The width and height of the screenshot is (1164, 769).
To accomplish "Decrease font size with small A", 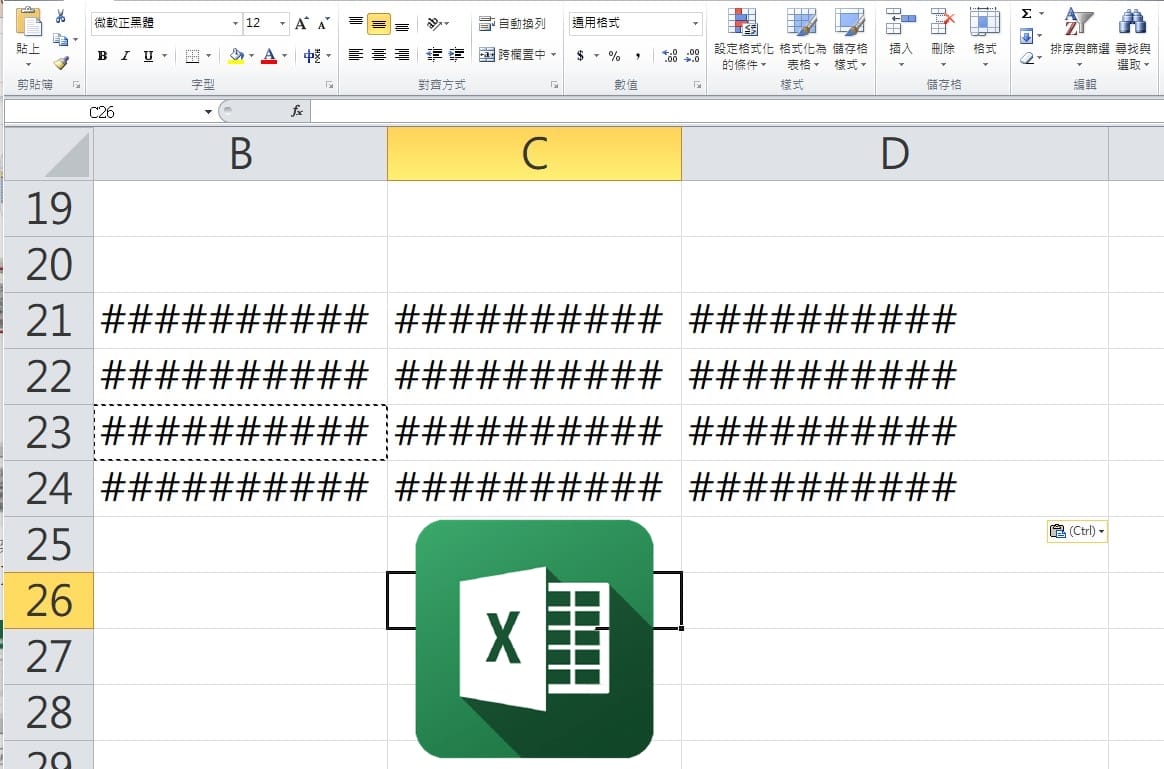I will tap(323, 23).
